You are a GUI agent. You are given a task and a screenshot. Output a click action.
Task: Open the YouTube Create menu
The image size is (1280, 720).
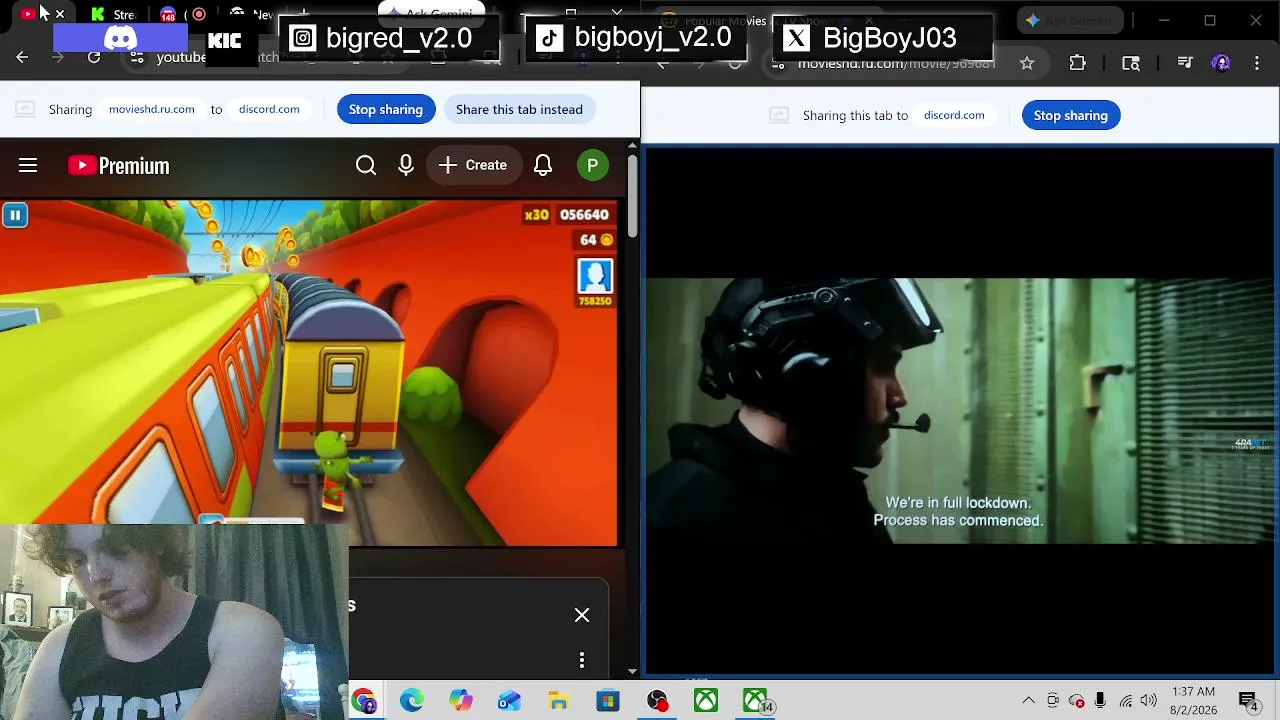point(473,165)
